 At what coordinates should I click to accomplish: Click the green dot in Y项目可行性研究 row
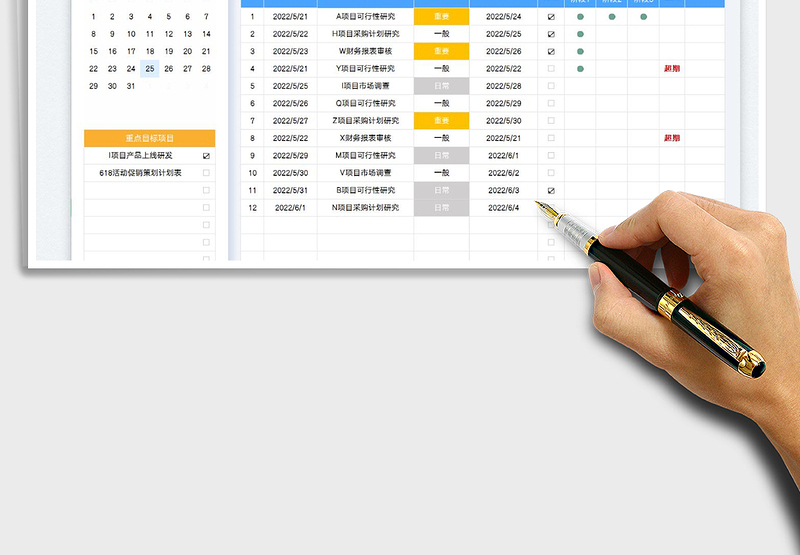(581, 69)
